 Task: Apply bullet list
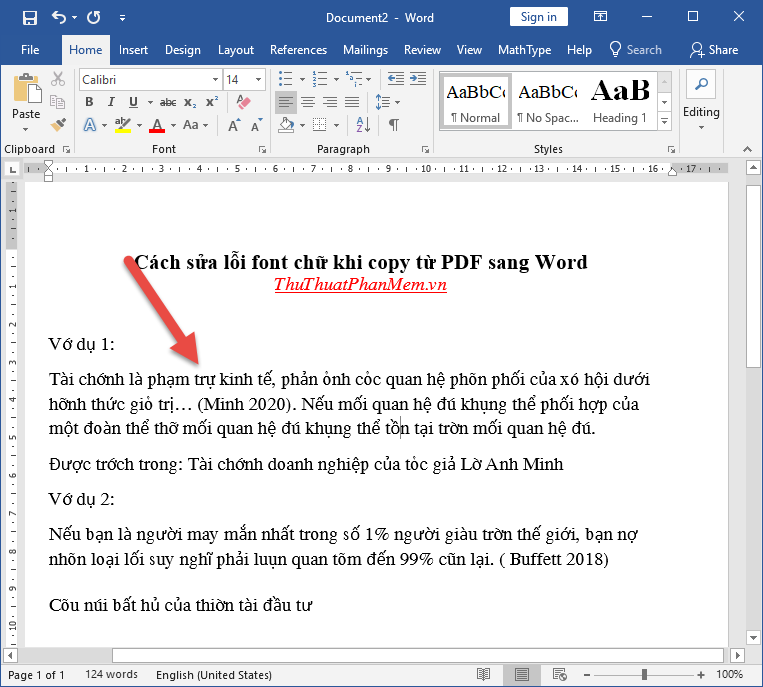click(286, 79)
